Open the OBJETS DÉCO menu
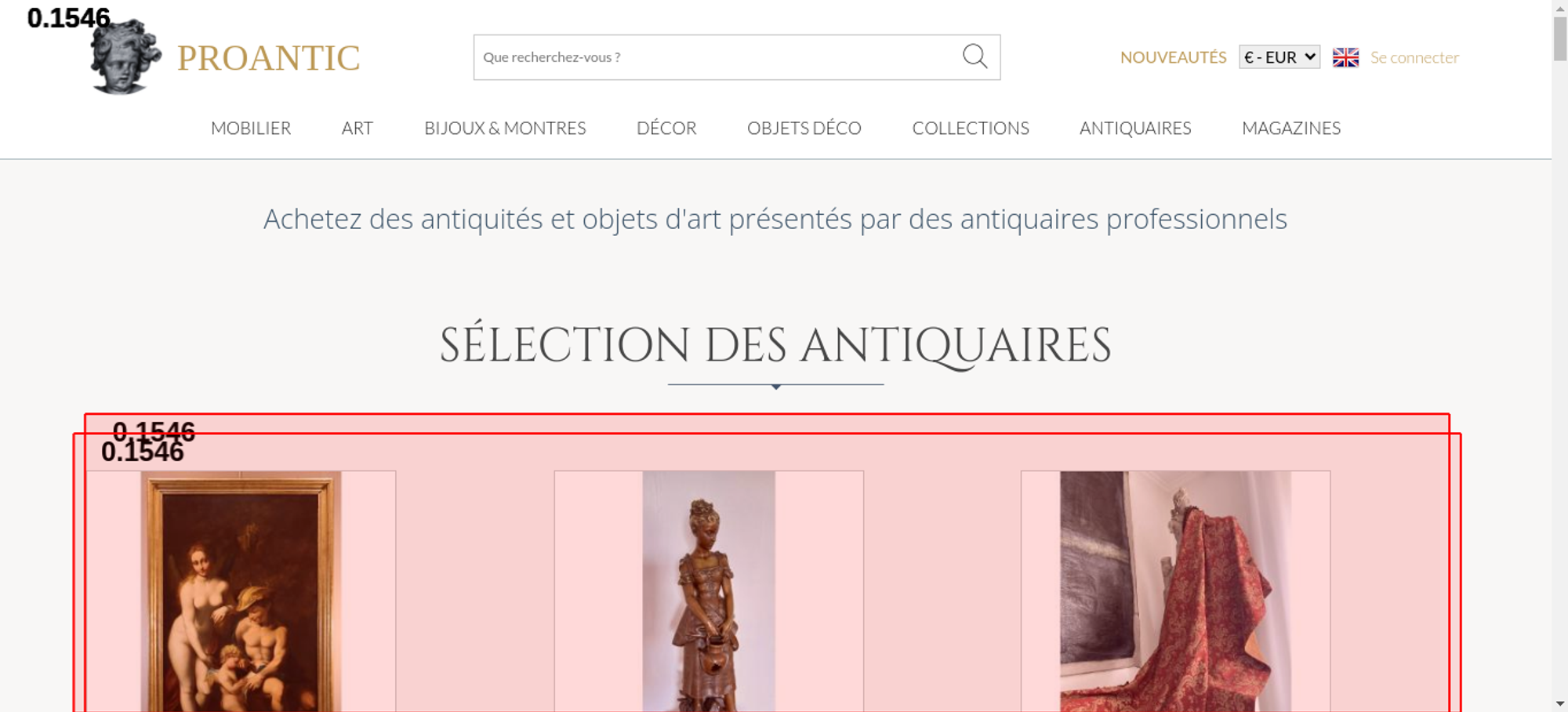This screenshot has width=1568, height=712. point(804,128)
